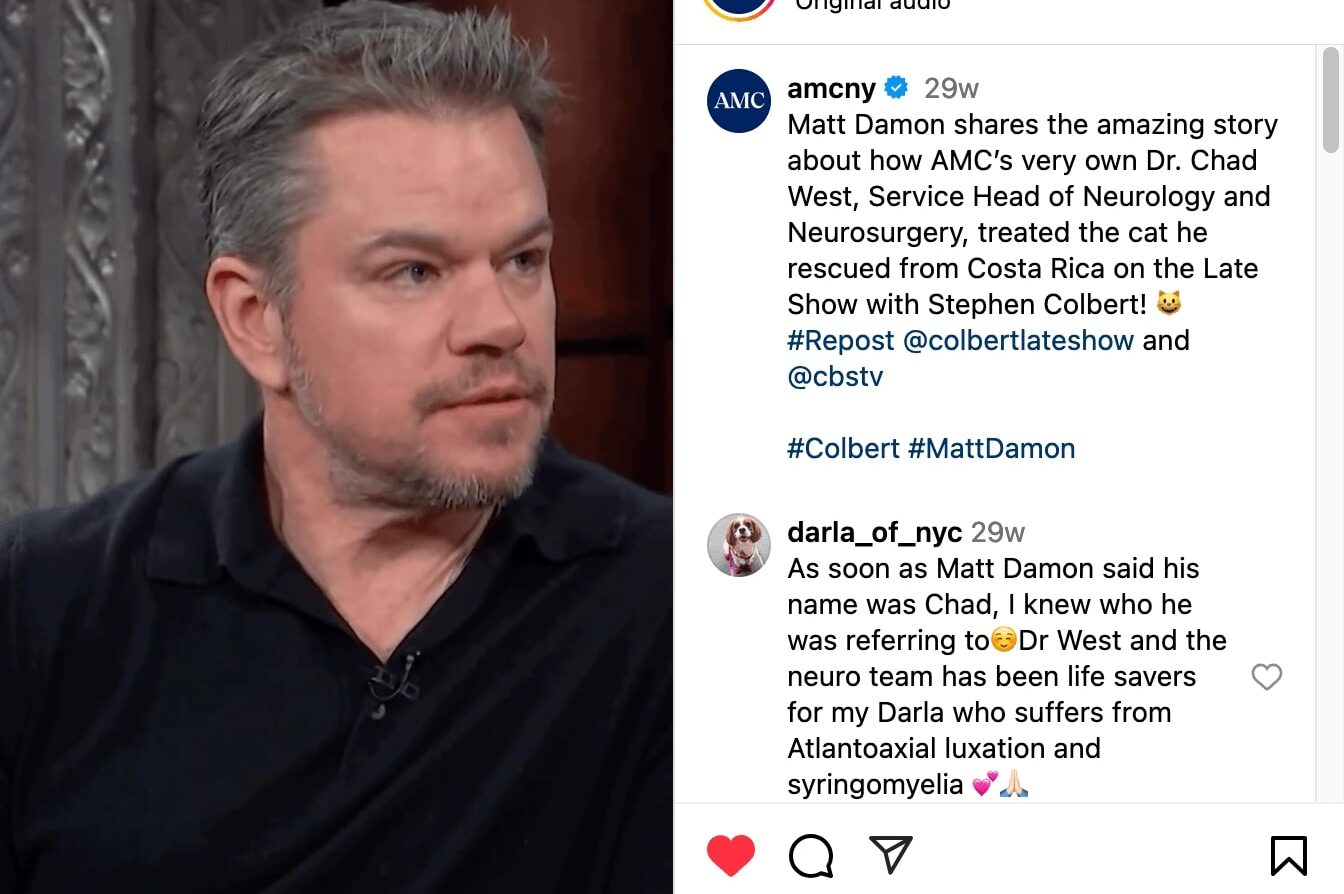Viewport: 1344px width, 894px height.
Task: Save the post with the bookmark icon
Action: (x=1289, y=855)
